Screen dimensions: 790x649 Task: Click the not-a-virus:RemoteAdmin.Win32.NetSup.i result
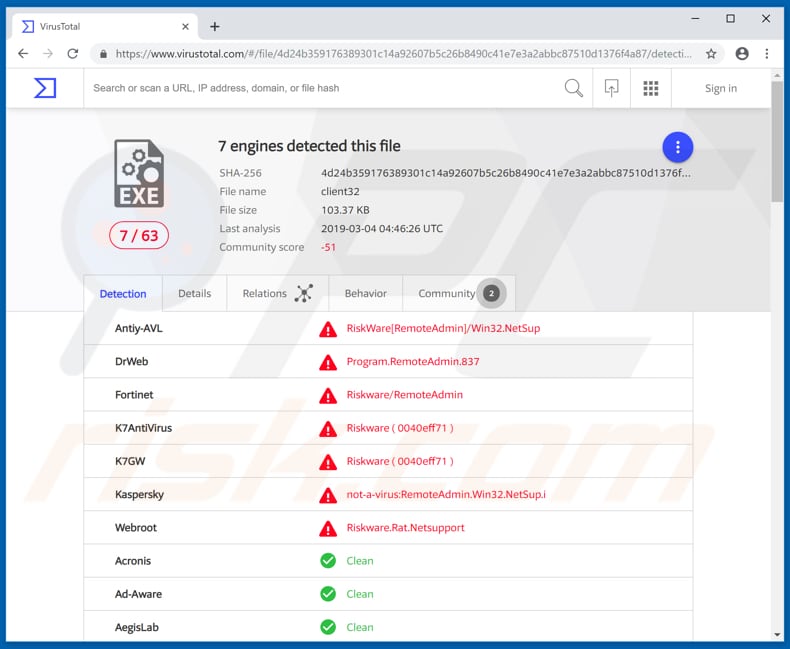click(446, 494)
